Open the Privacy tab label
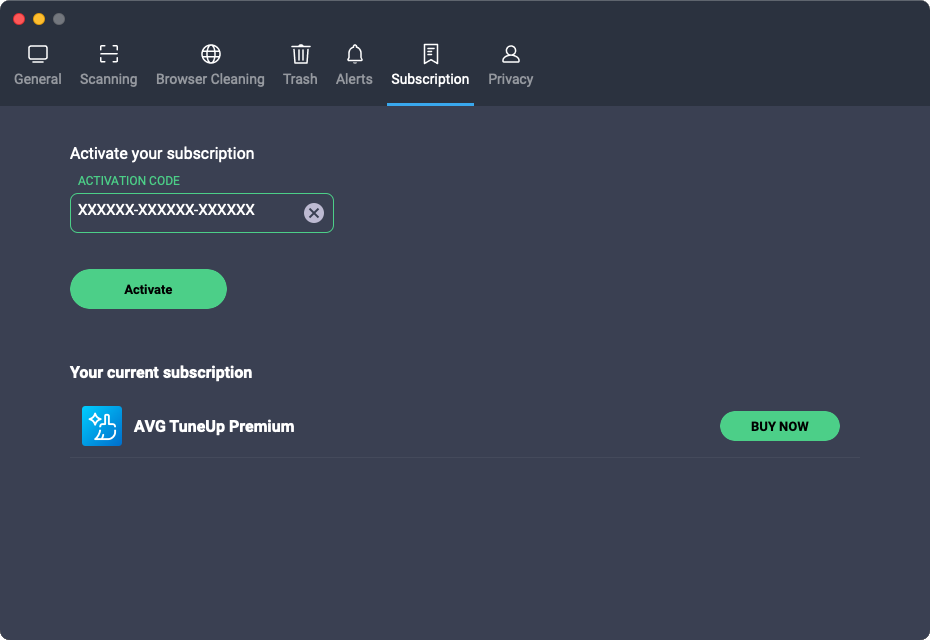930x640 pixels. pyautogui.click(x=511, y=79)
